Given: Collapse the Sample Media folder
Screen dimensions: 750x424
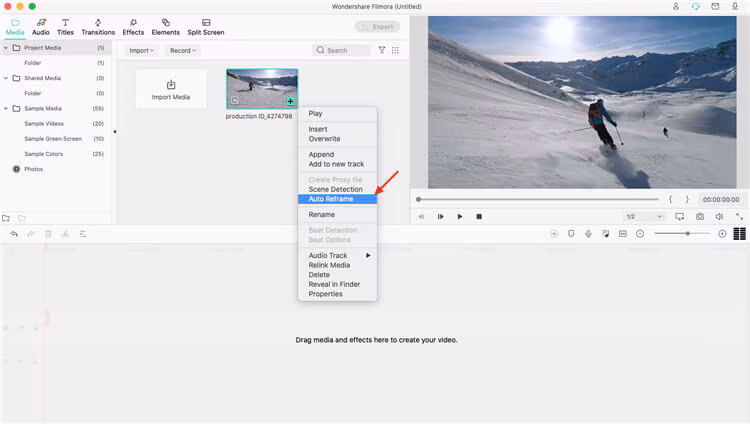Looking at the screenshot, I should point(6,109).
